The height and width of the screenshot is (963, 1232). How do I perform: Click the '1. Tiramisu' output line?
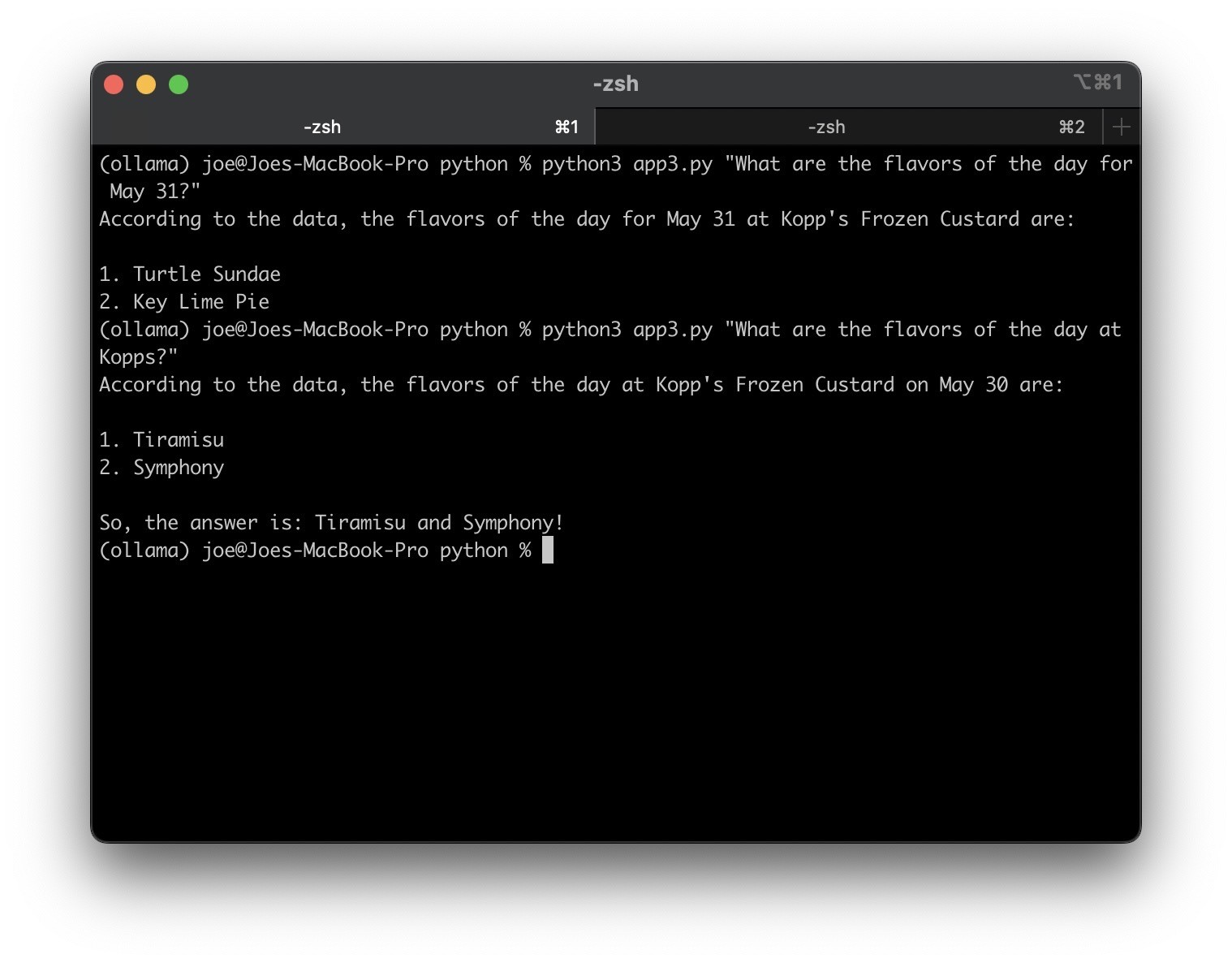pos(162,440)
